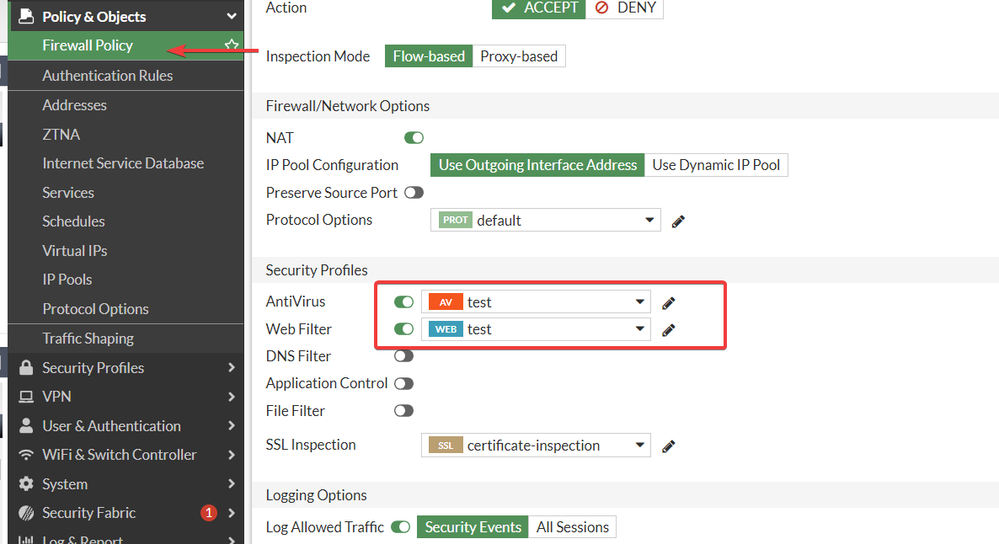This screenshot has height=544, width=999.
Task: Enable the Preserve Source Port toggle
Action: 413,192
